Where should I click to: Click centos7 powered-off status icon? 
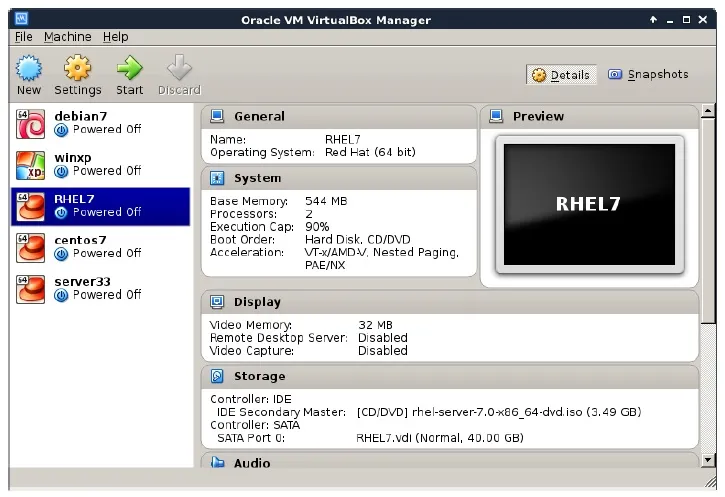coord(61,254)
